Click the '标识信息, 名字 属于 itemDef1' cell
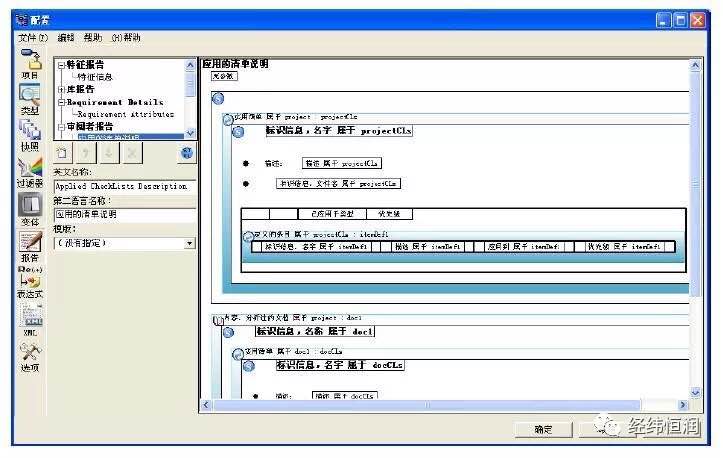The image size is (723, 458). click(x=316, y=247)
